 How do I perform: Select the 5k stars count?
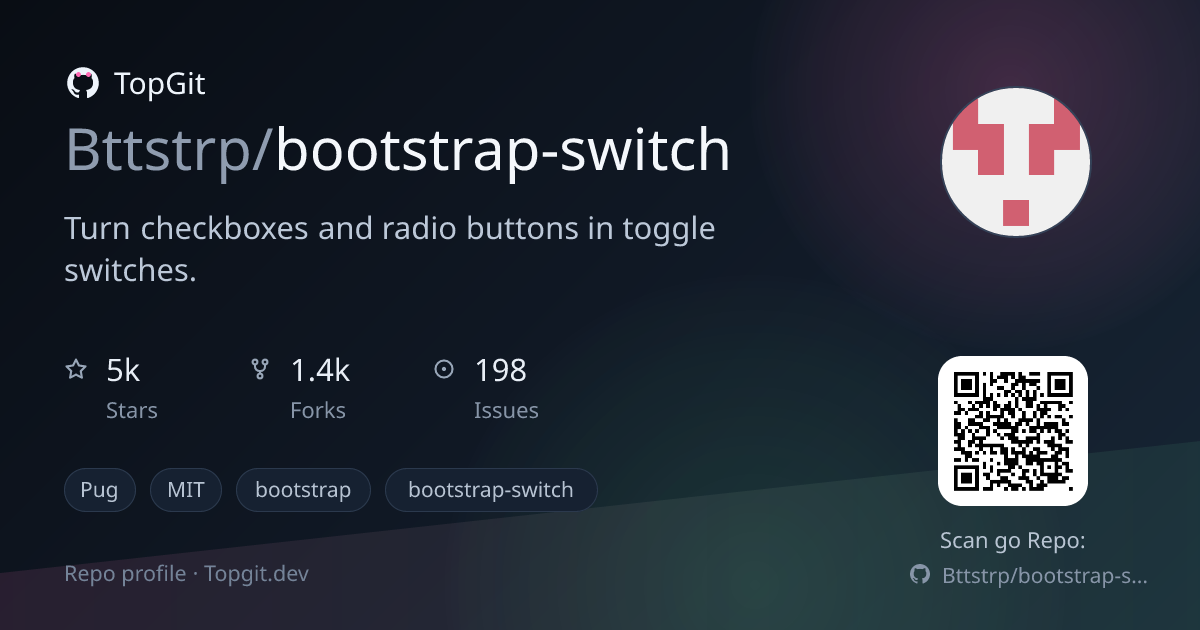tap(123, 371)
